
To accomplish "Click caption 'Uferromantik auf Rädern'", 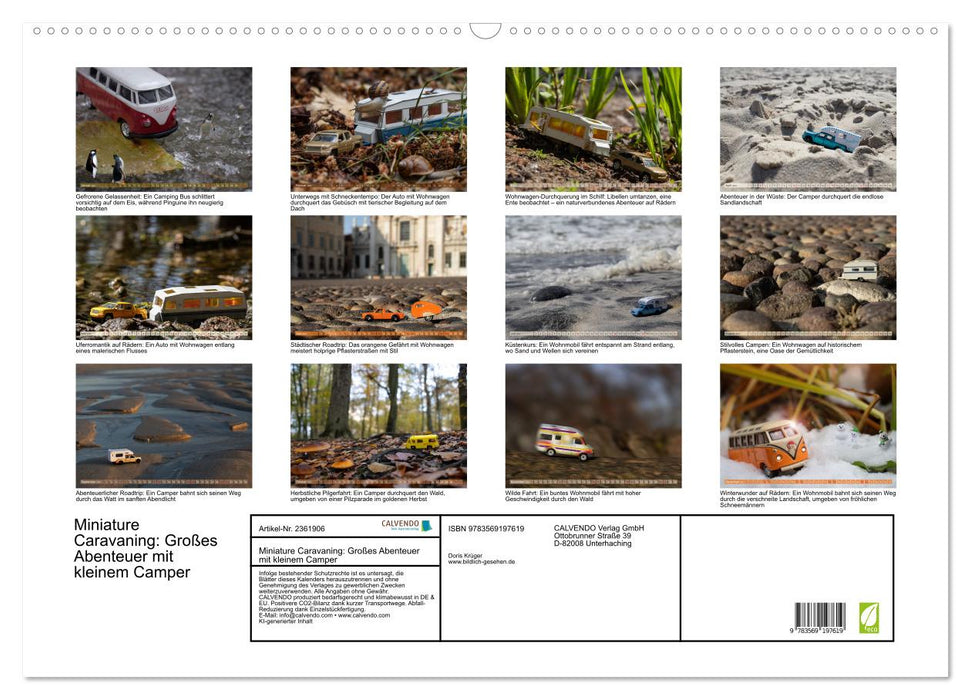I will coord(155,348).
